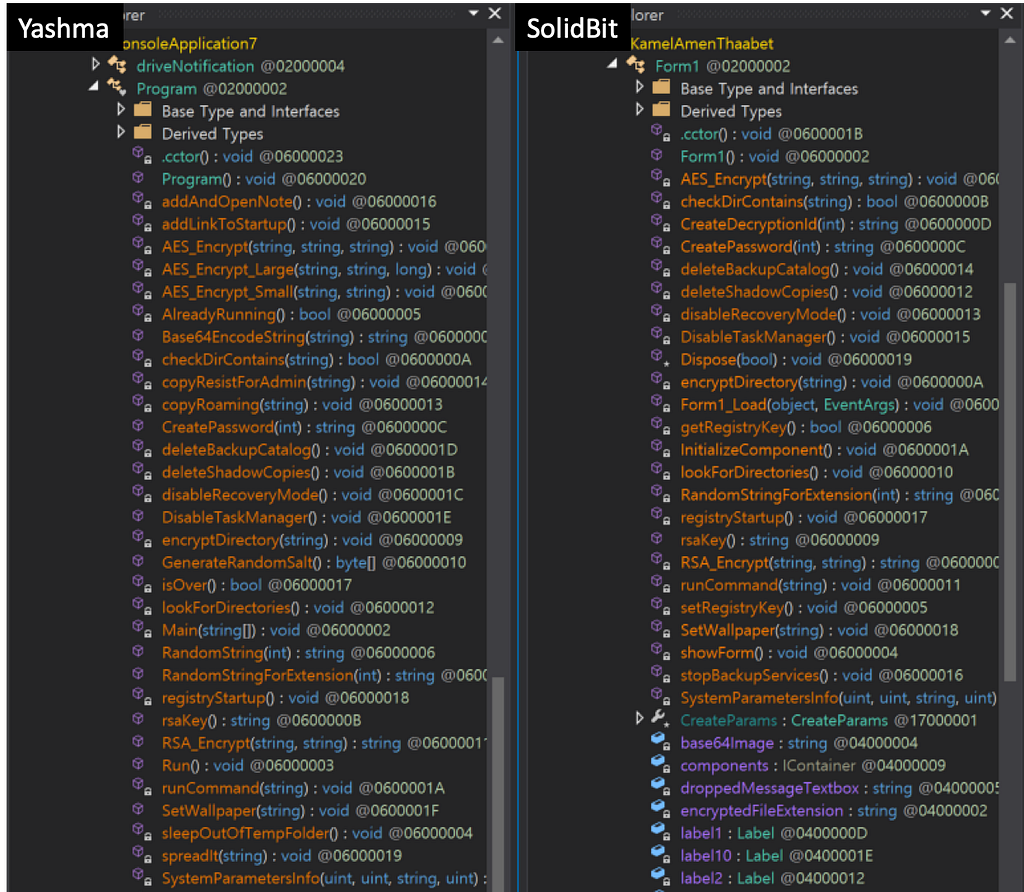The height and width of the screenshot is (892, 1024).
Task: Select AES_Encrypt_Small method in Yashma
Action: click(324, 292)
